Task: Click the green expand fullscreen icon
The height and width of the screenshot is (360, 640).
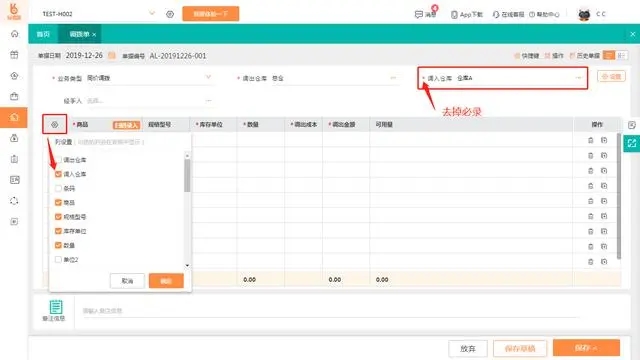Action: coord(632,143)
